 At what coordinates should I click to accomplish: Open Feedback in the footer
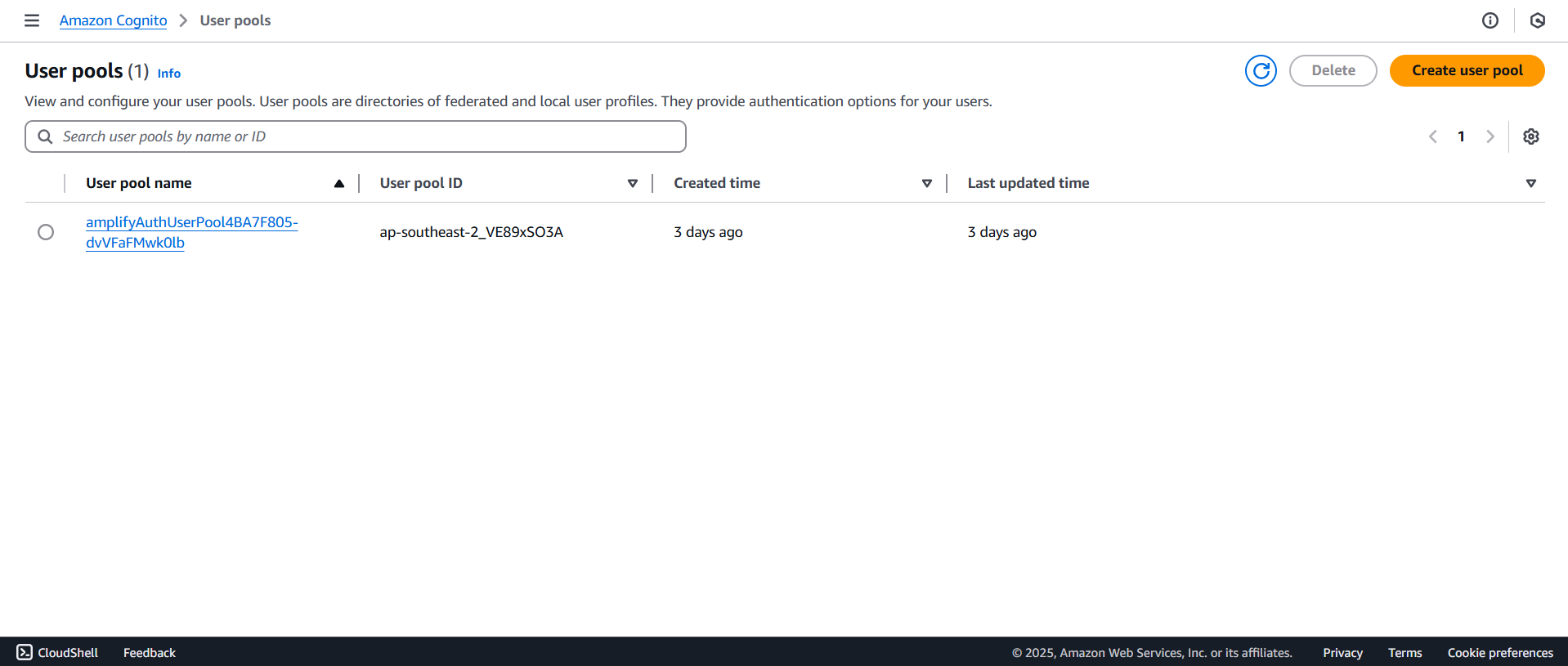150,652
